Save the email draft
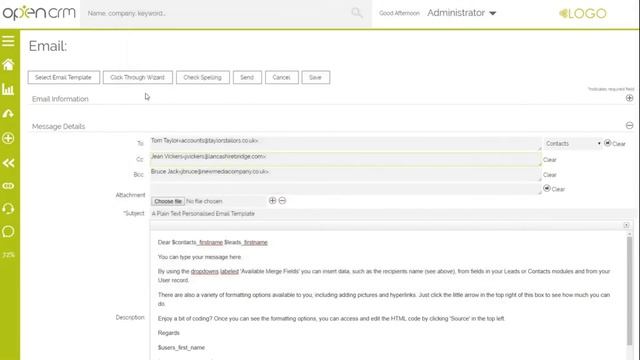Viewport: 640px width, 360px height. tap(316, 78)
